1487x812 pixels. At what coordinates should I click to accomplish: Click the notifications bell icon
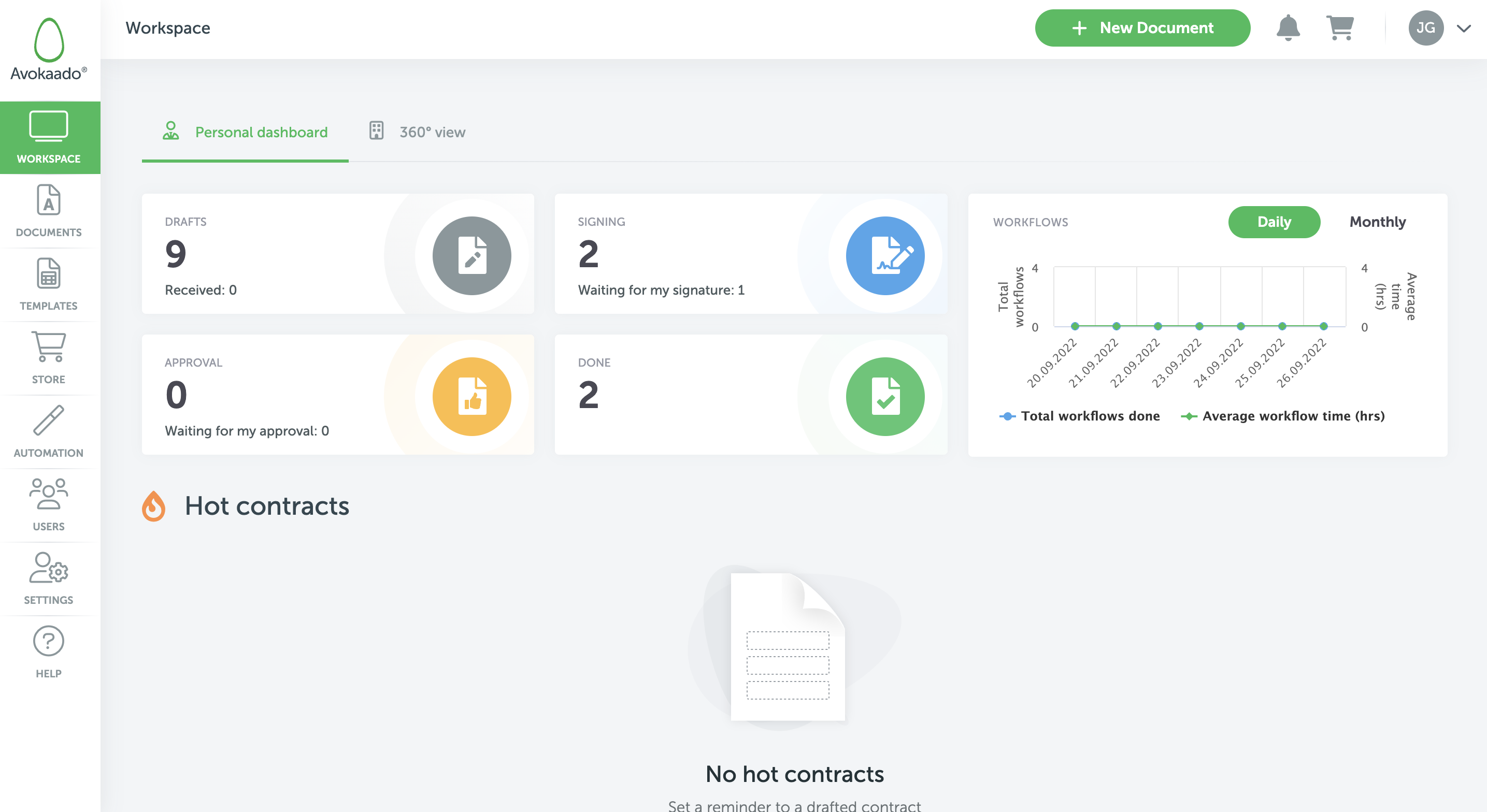[x=1288, y=27]
